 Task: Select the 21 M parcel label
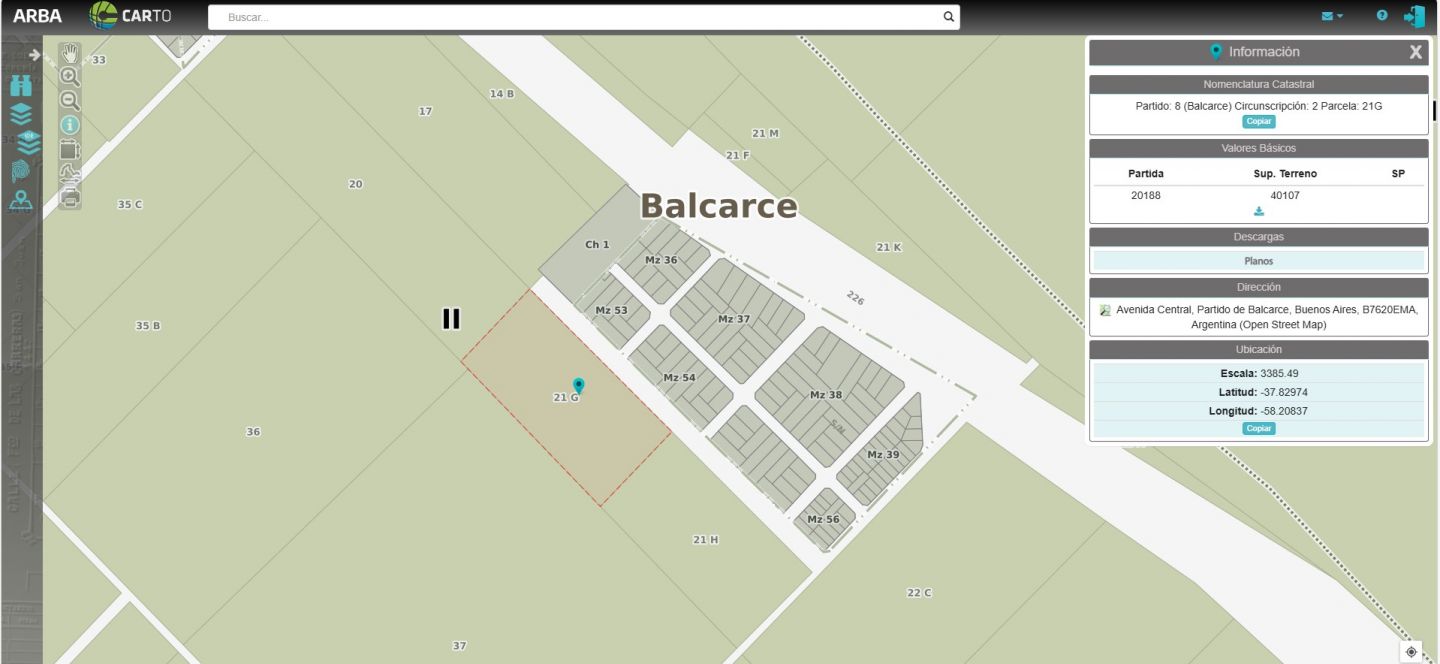point(765,134)
